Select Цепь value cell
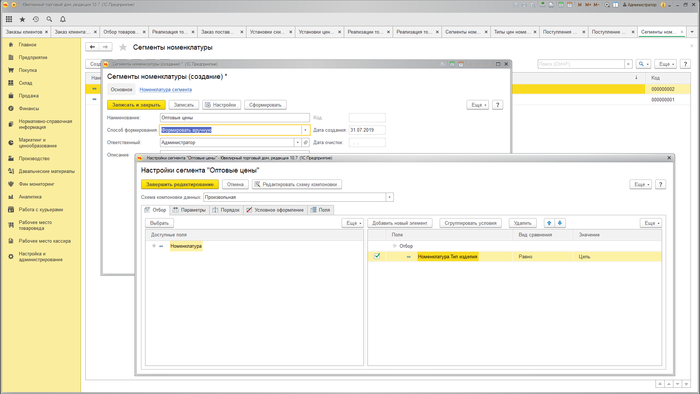Screen dimensions: 700x394 click(617, 257)
